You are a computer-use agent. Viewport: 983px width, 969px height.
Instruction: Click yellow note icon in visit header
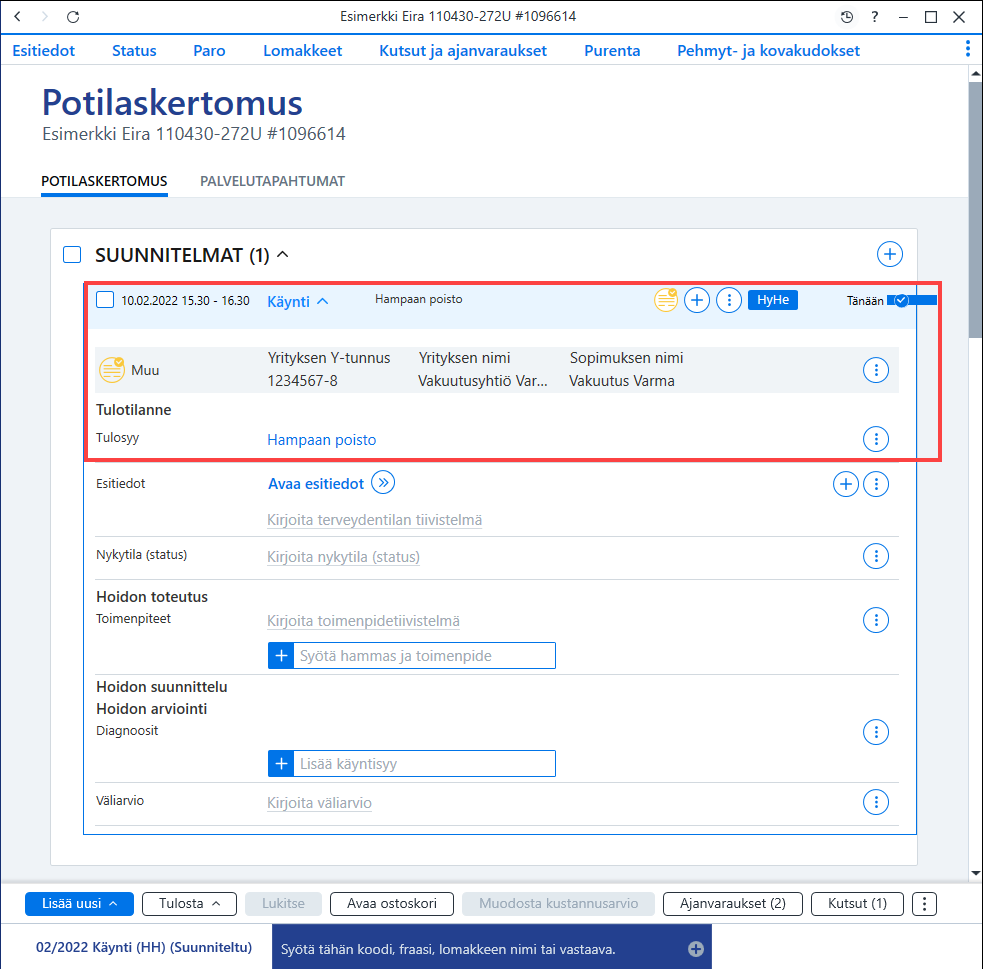pyautogui.click(x=666, y=300)
